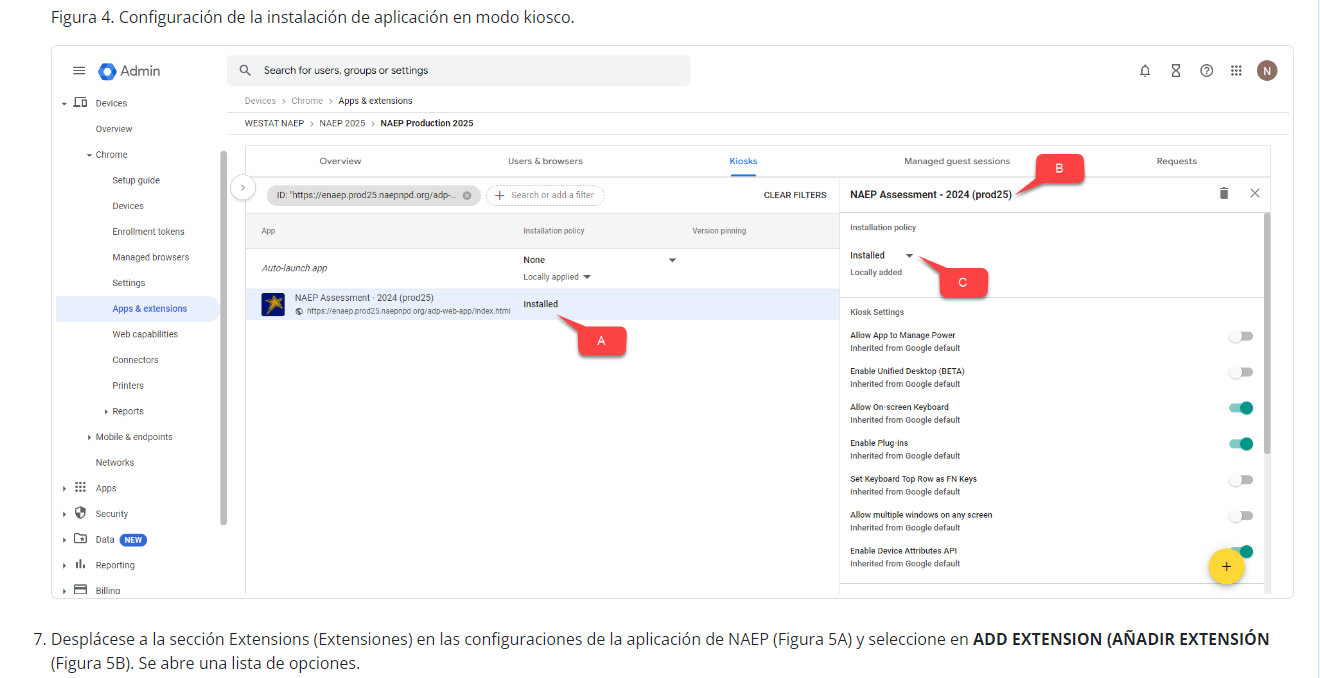This screenshot has height=678, width=1320.
Task: Remove the ID filter chip
Action: (467, 195)
